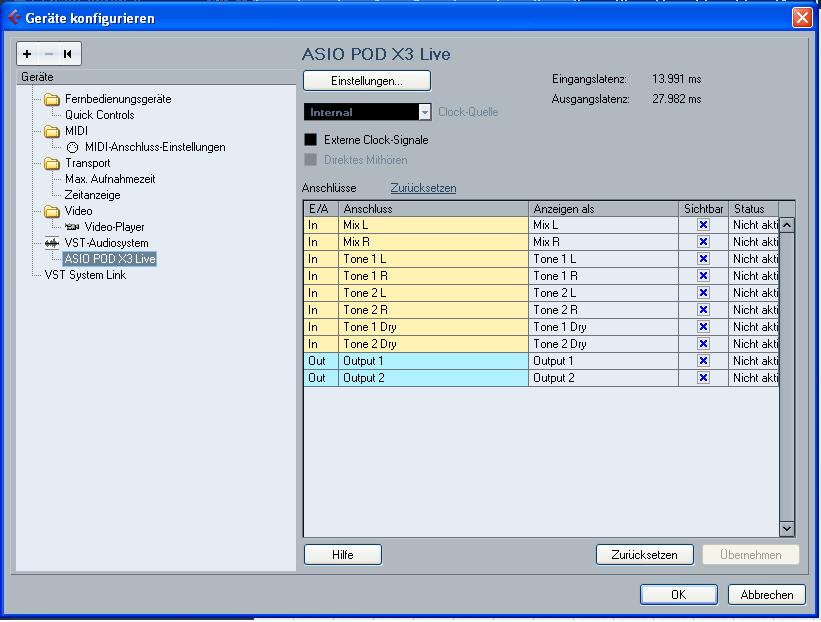Click the VST-Audiosystem waveform icon
821x622 pixels.
(x=51, y=243)
